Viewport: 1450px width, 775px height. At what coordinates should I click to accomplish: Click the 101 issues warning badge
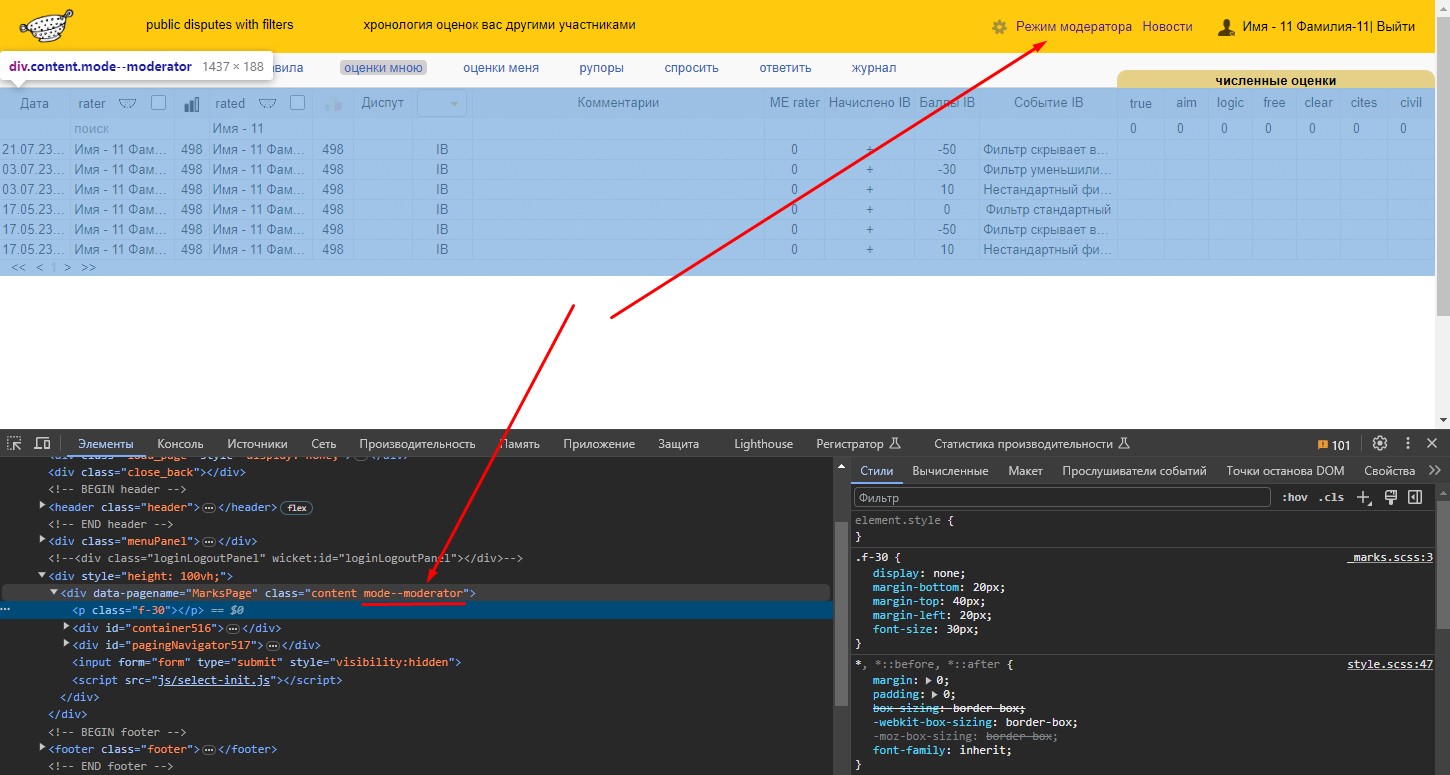tap(1334, 445)
